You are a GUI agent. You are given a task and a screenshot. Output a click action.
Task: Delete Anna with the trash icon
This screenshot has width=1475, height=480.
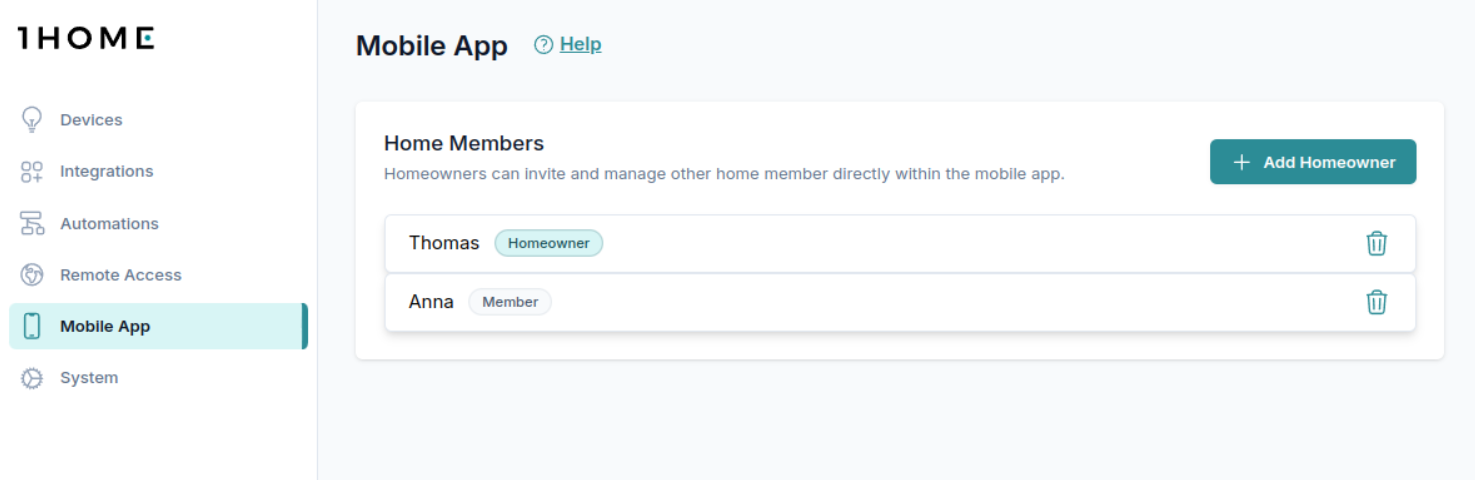click(1376, 302)
